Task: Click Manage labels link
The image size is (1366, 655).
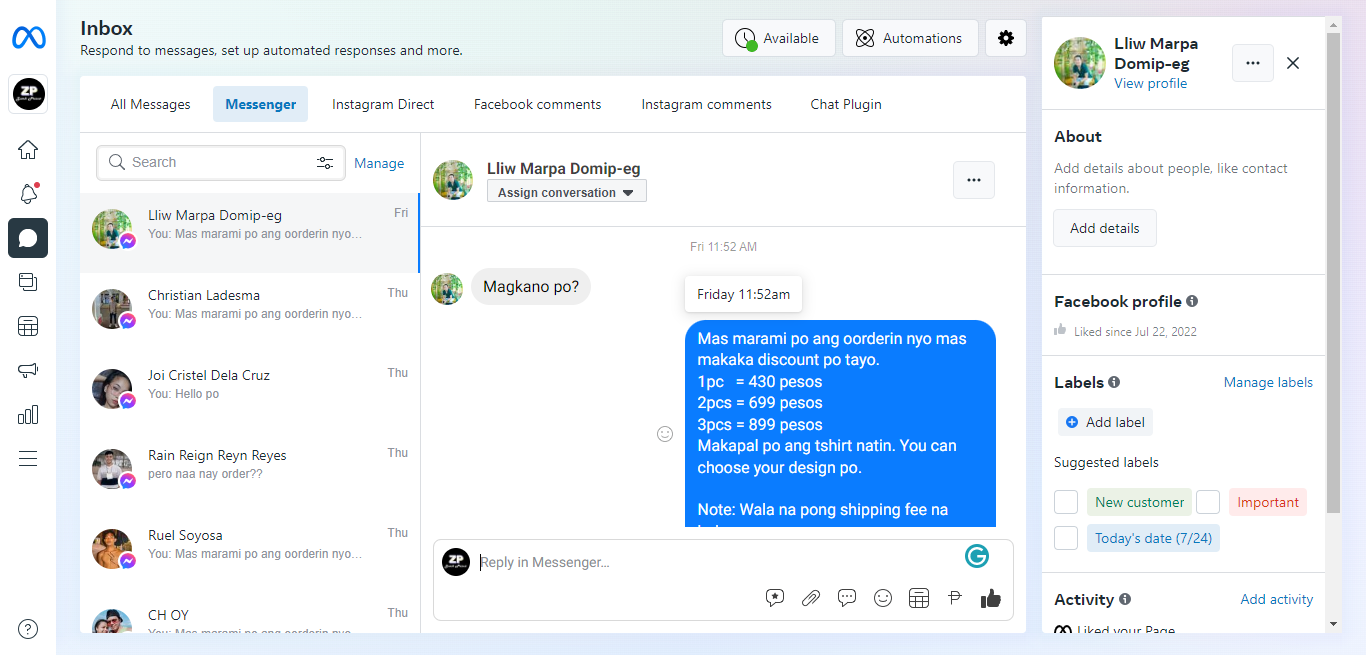Action: click(x=1268, y=382)
